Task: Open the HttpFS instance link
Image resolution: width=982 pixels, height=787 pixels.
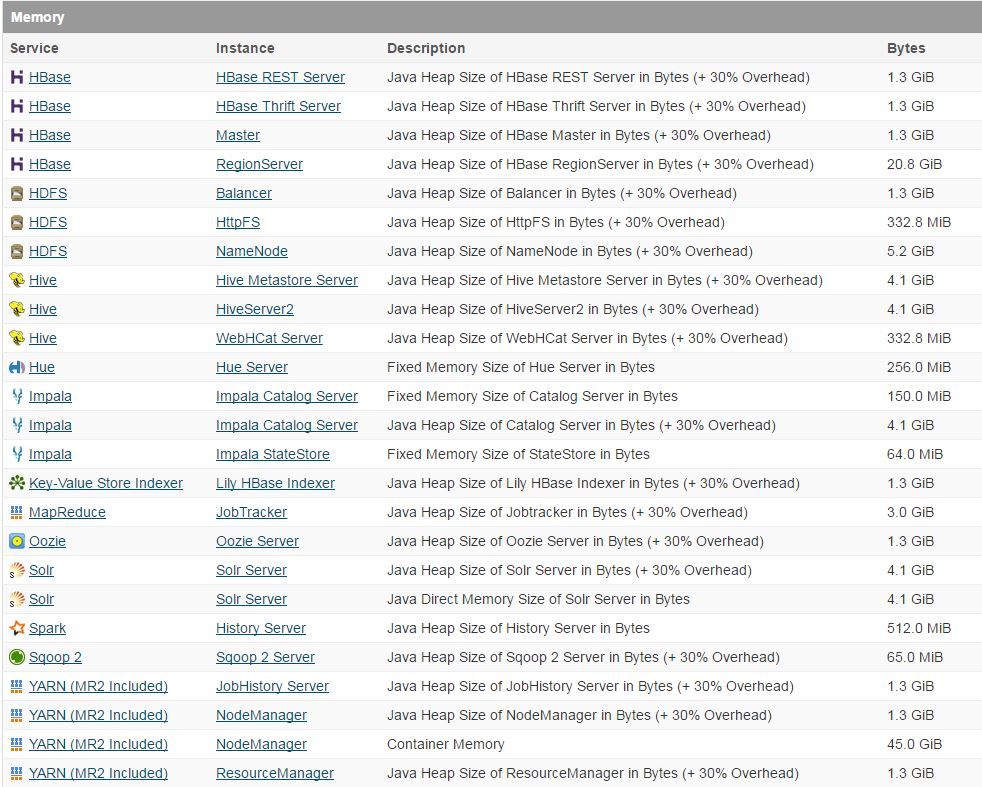Action: 237,222
